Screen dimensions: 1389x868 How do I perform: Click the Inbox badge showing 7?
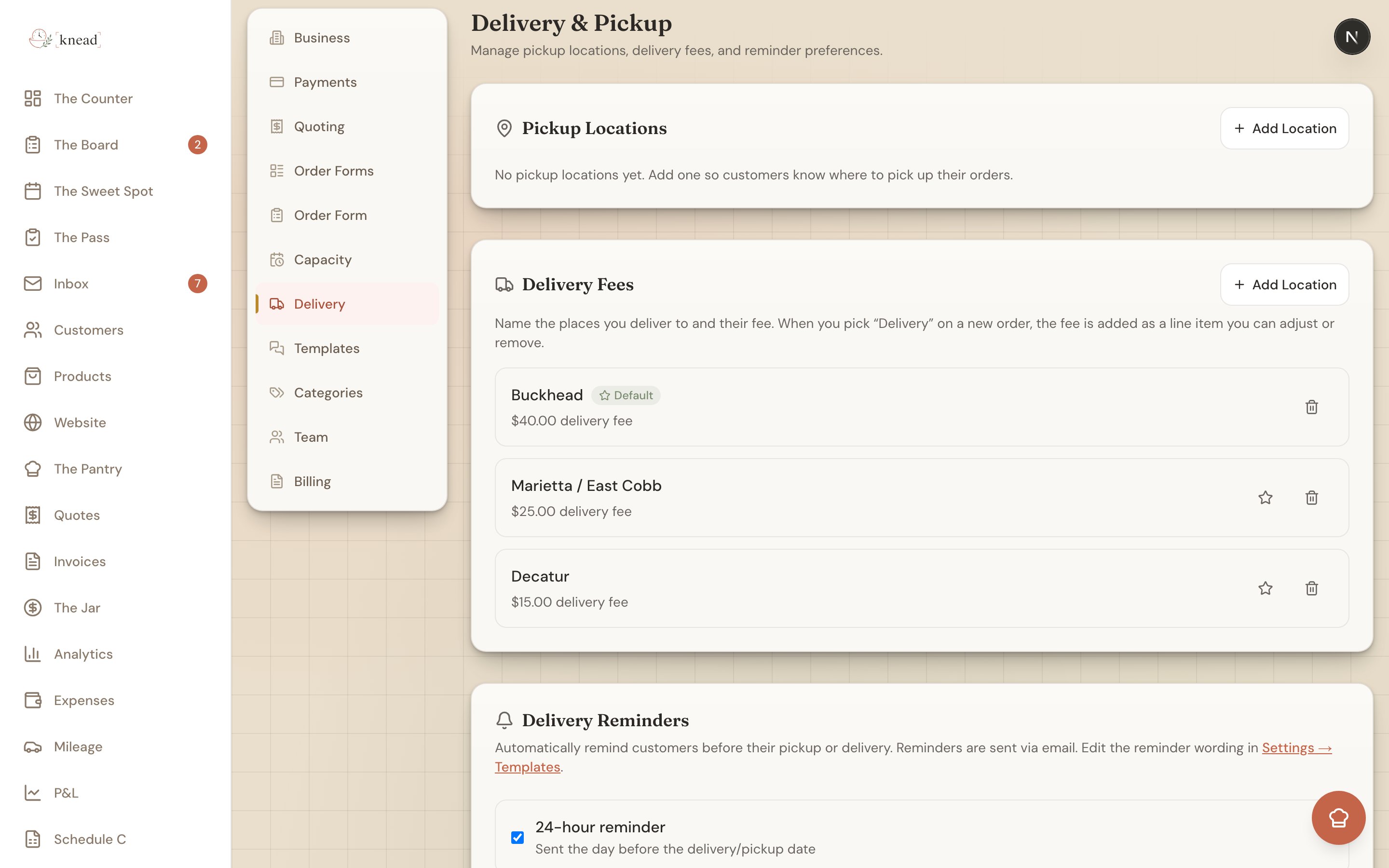[197, 284]
